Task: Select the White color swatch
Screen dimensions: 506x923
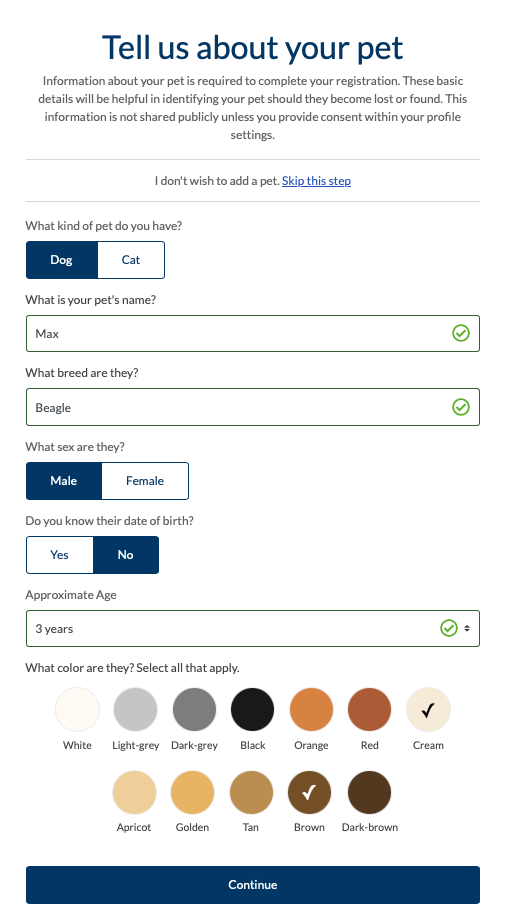Action: pos(77,709)
